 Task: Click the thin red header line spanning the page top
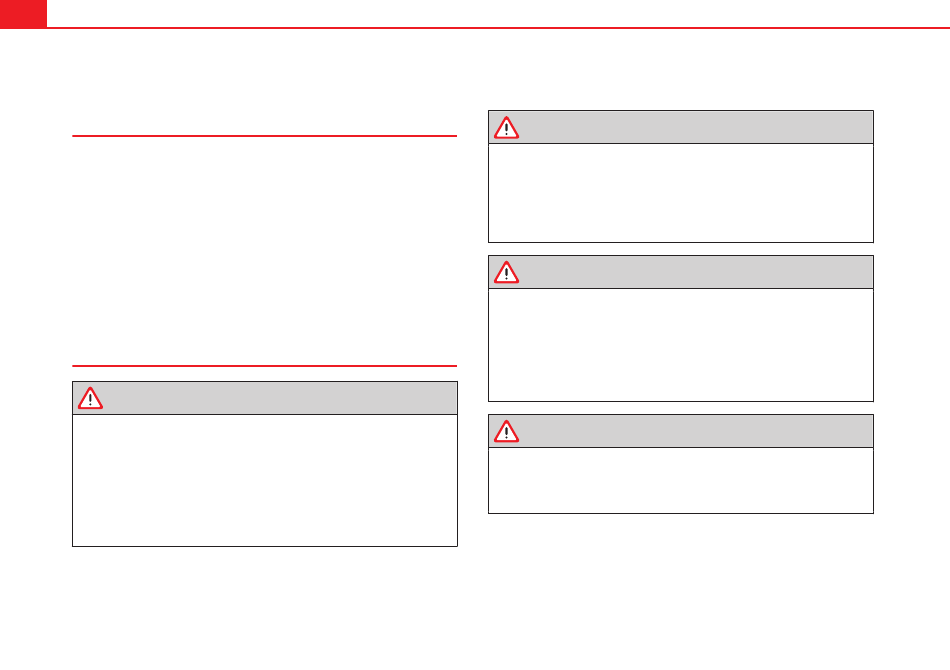(x=498, y=27)
